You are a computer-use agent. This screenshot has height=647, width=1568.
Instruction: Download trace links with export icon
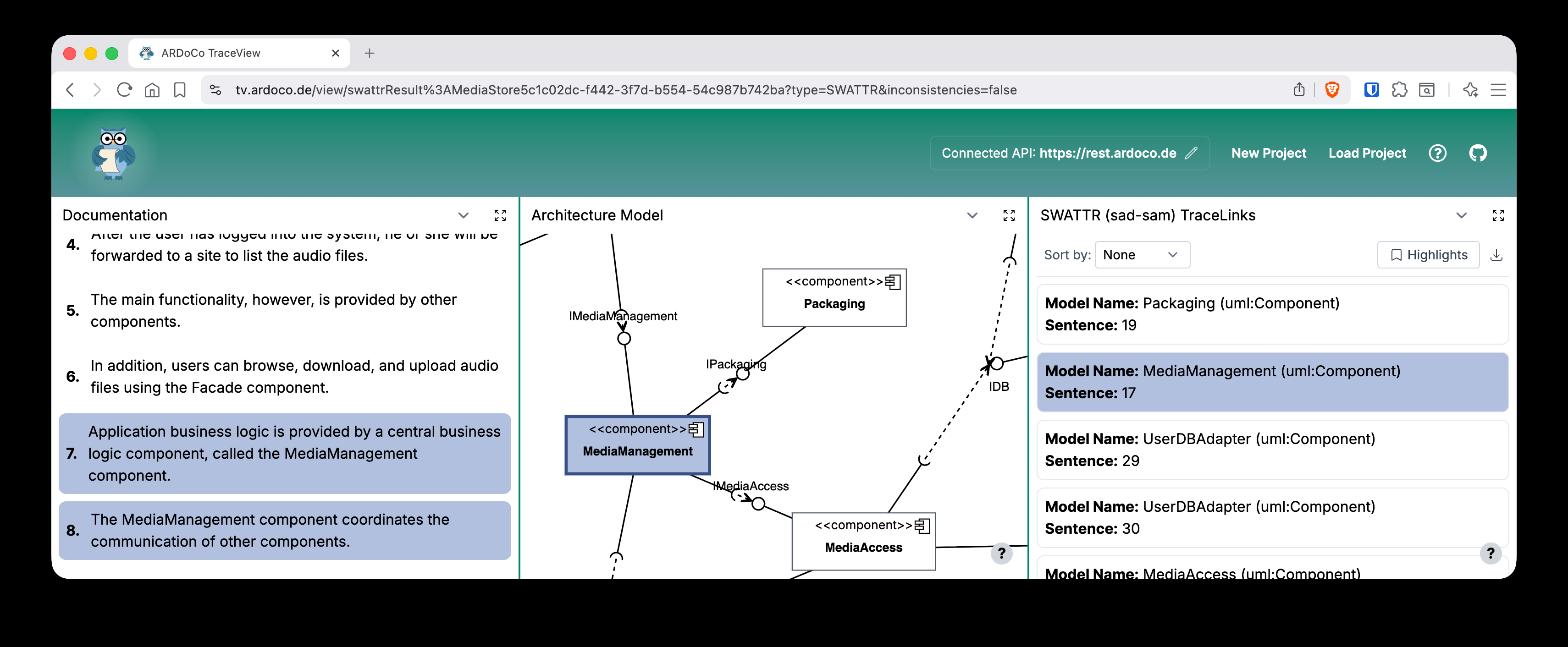tap(1496, 255)
